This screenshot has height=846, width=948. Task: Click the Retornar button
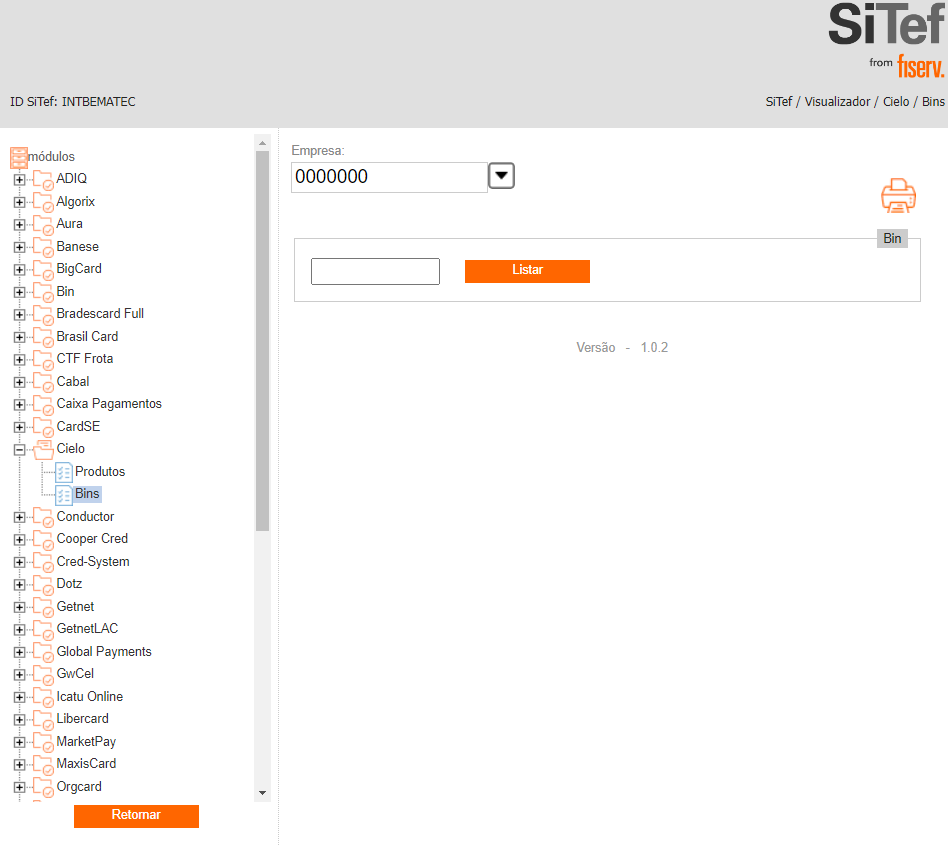tap(136, 816)
